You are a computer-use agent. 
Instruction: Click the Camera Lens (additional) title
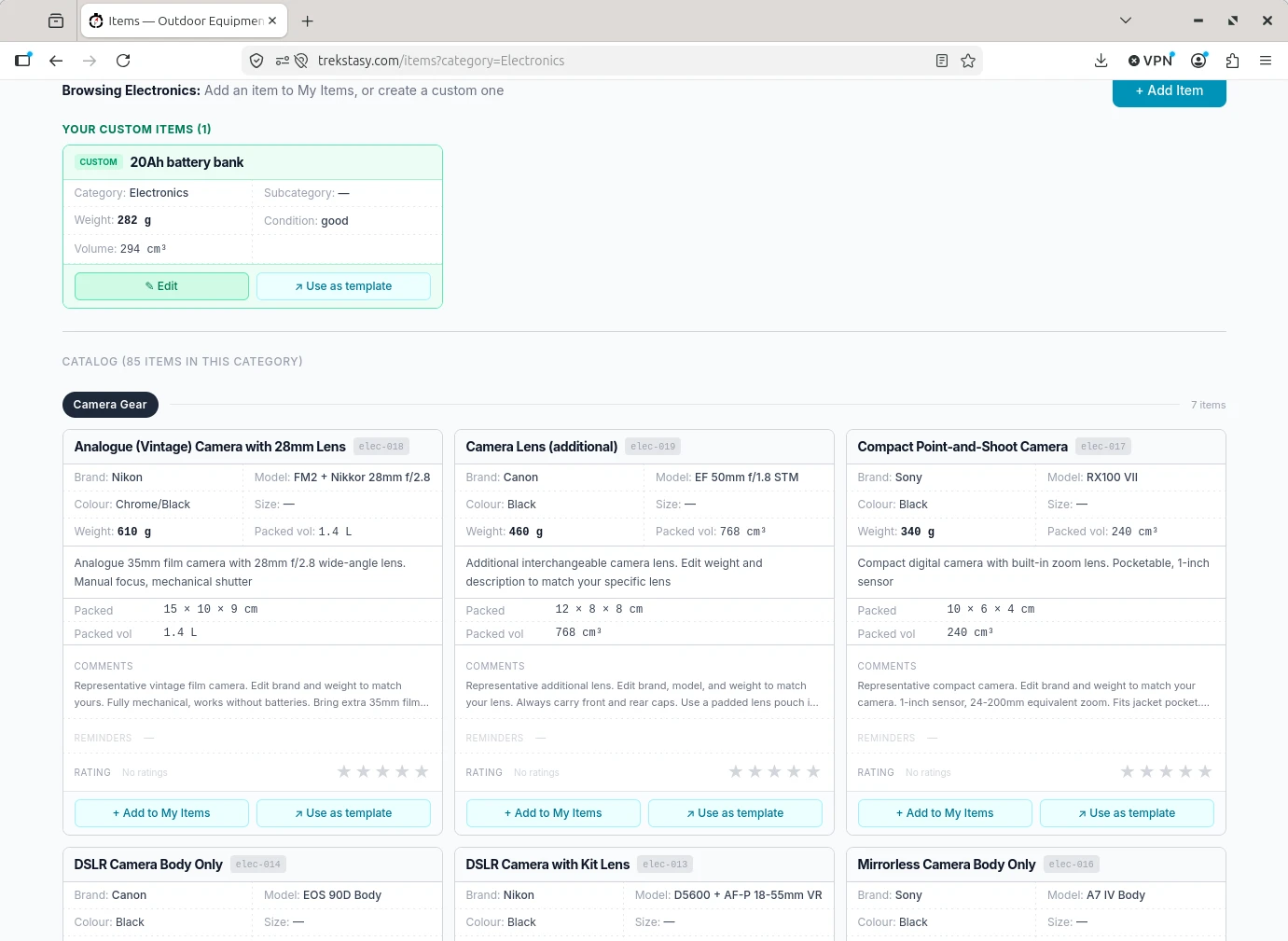(x=542, y=447)
